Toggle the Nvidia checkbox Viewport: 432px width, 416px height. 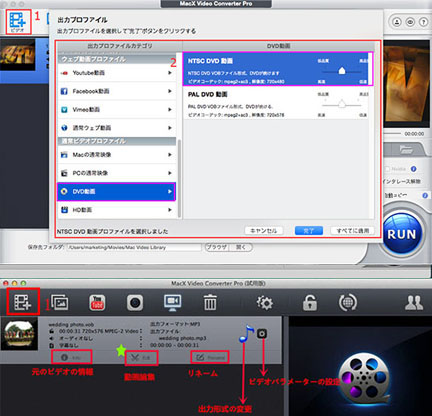(x=387, y=169)
